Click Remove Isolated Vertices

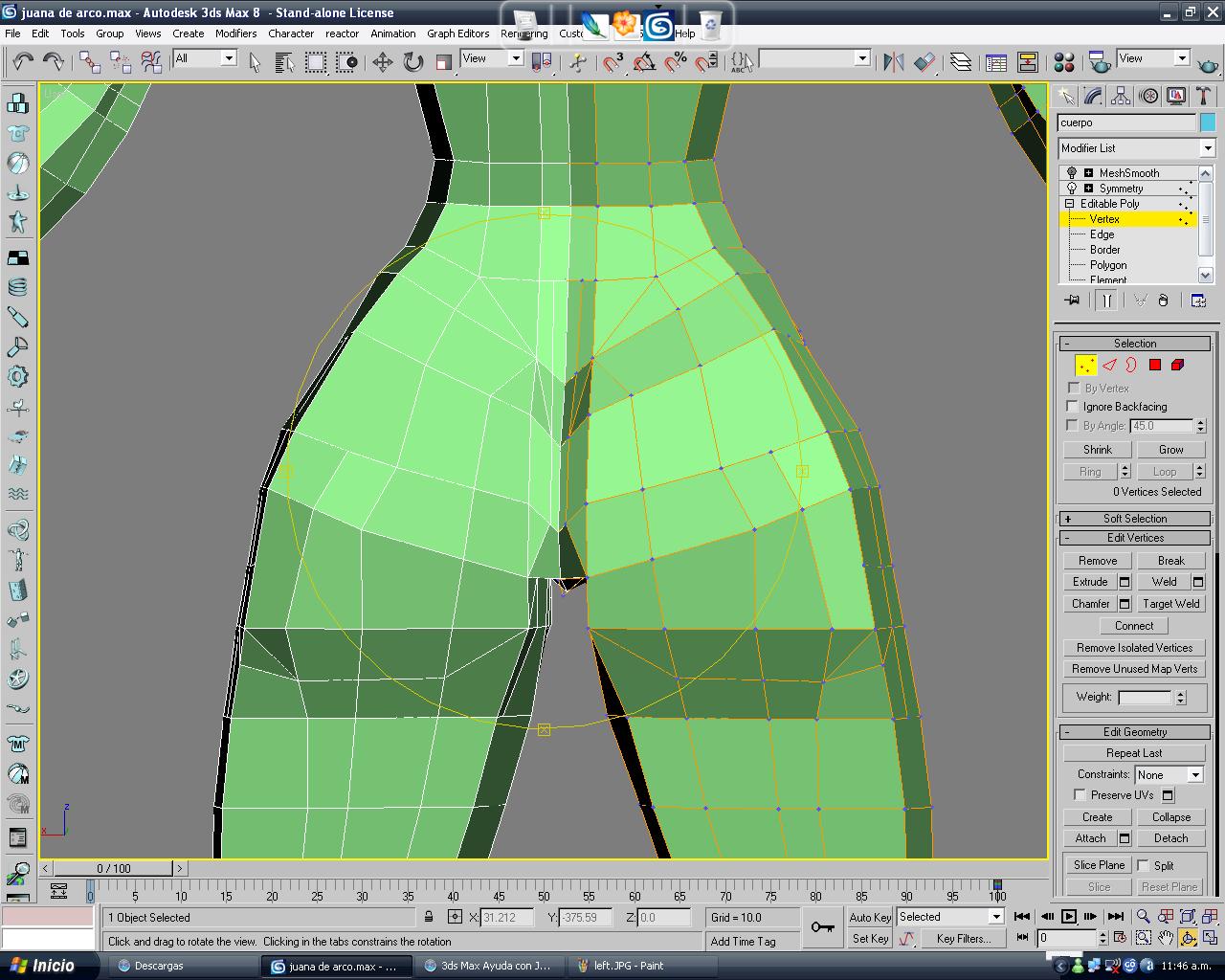[x=1134, y=648]
